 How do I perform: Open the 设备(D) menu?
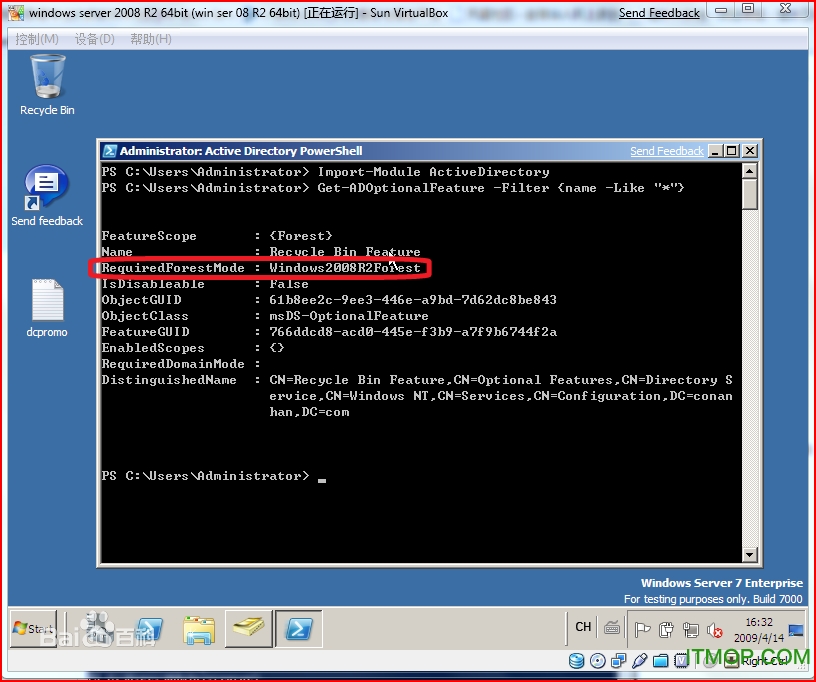pos(95,39)
